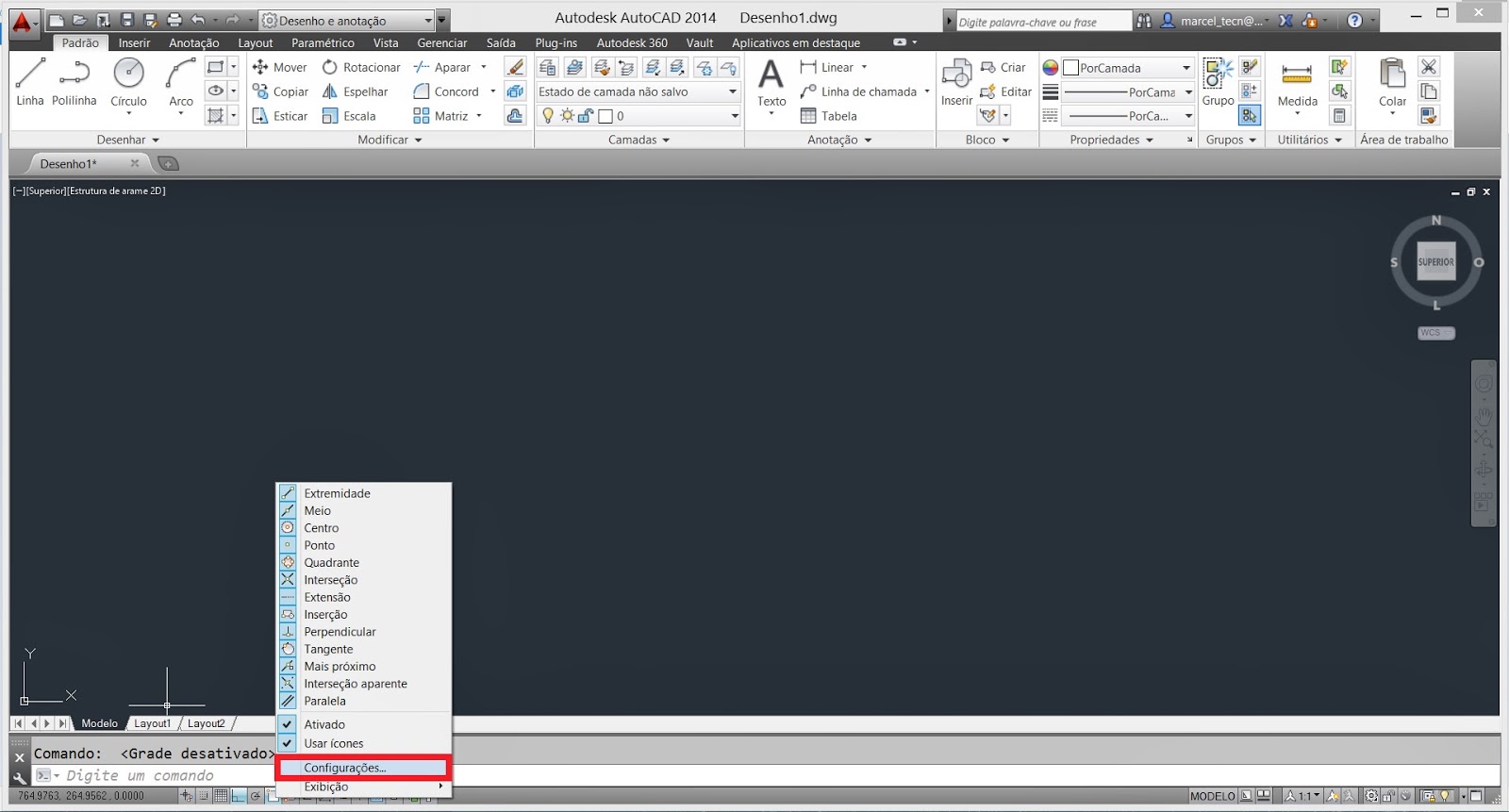The image size is (1509, 812).
Task: Click the Copiar tool
Action: point(280,91)
